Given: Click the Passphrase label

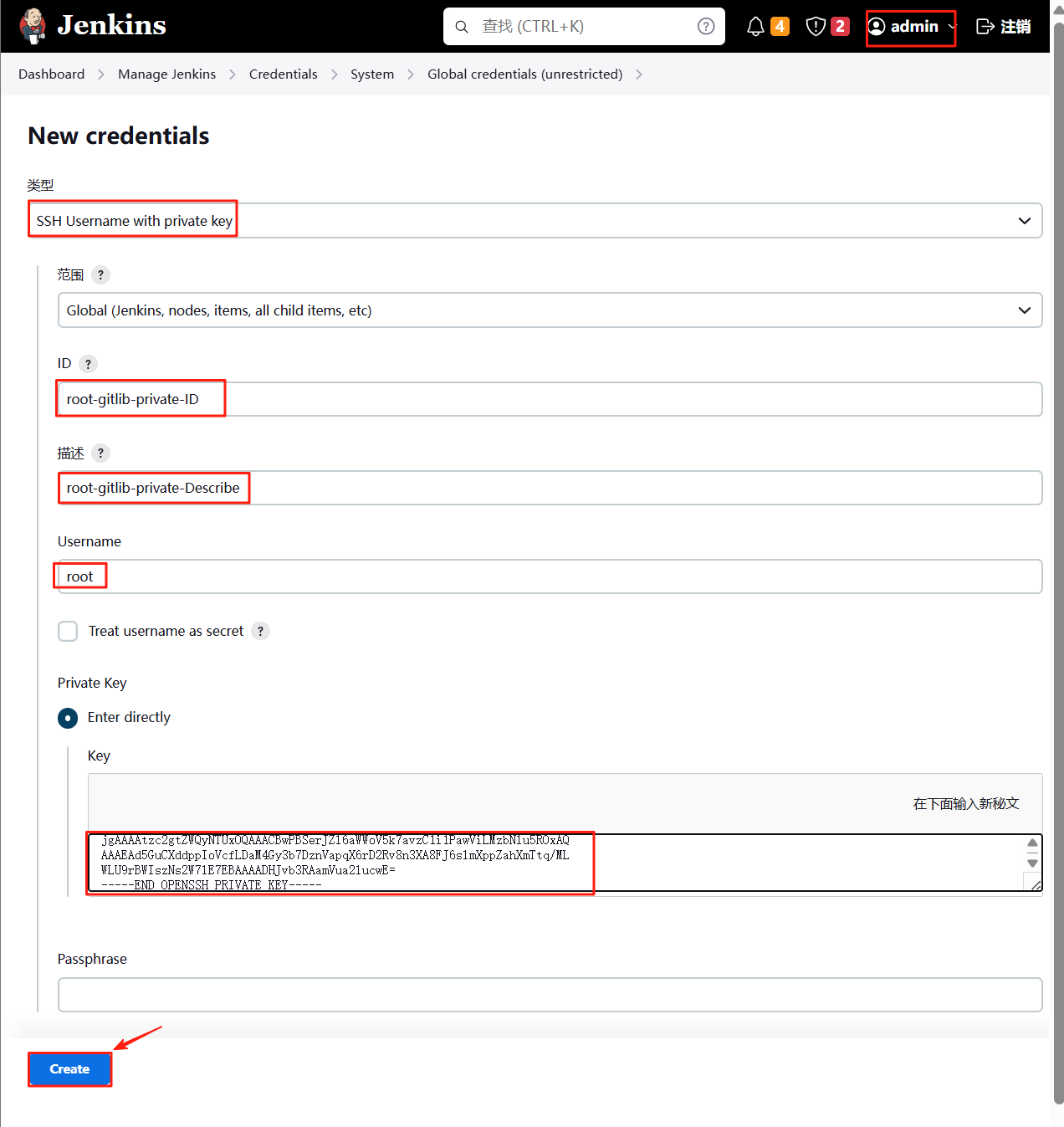Looking at the screenshot, I should 92,959.
